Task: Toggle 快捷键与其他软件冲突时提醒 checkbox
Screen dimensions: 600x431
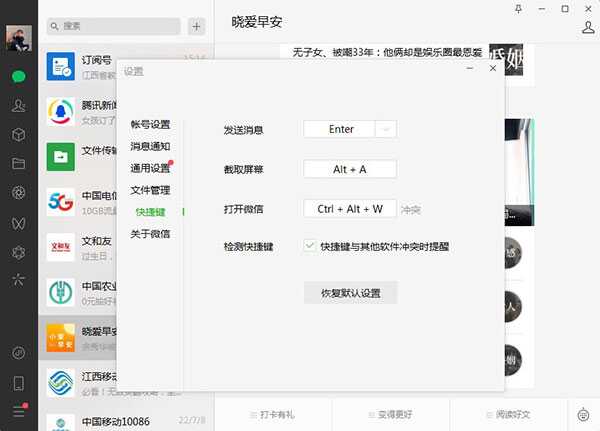Action: point(310,245)
